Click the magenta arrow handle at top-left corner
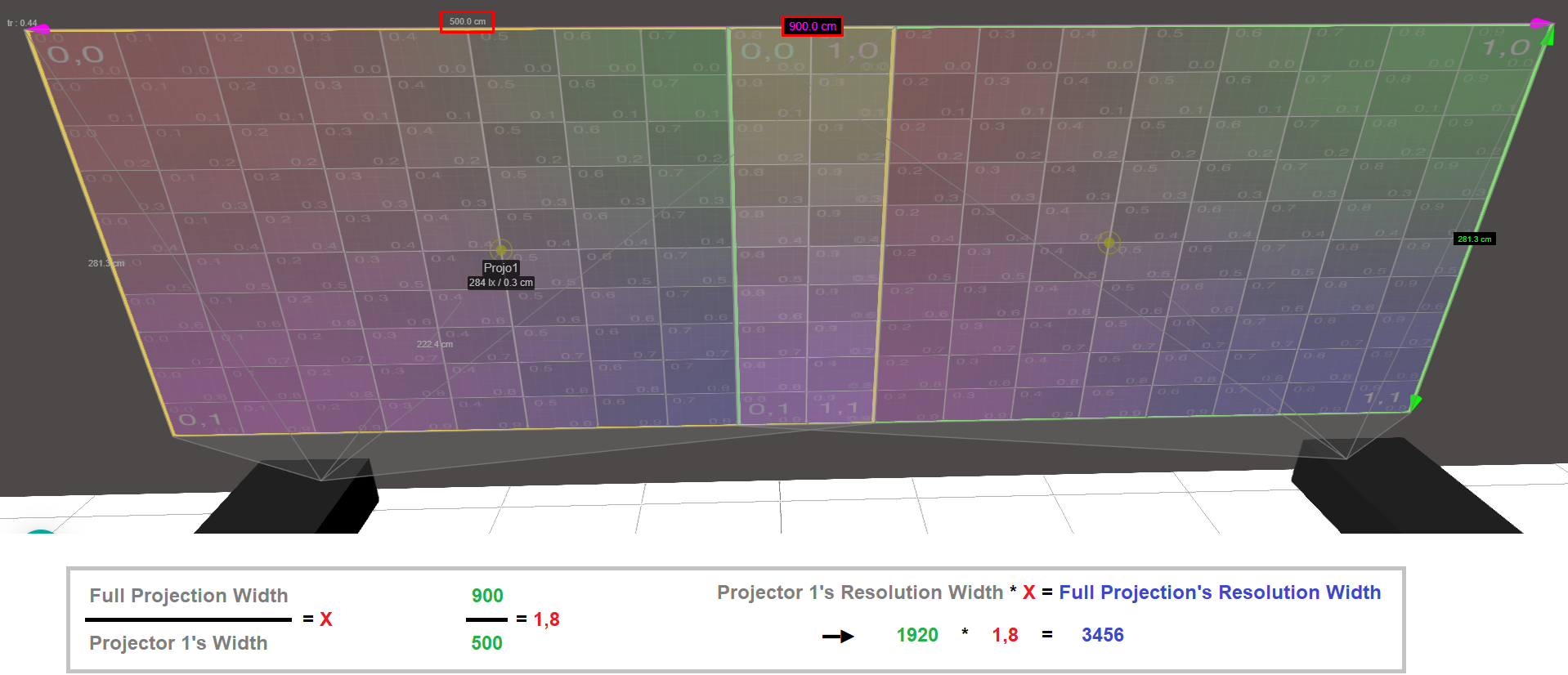Viewport: 1568px width, 675px height. point(38,29)
